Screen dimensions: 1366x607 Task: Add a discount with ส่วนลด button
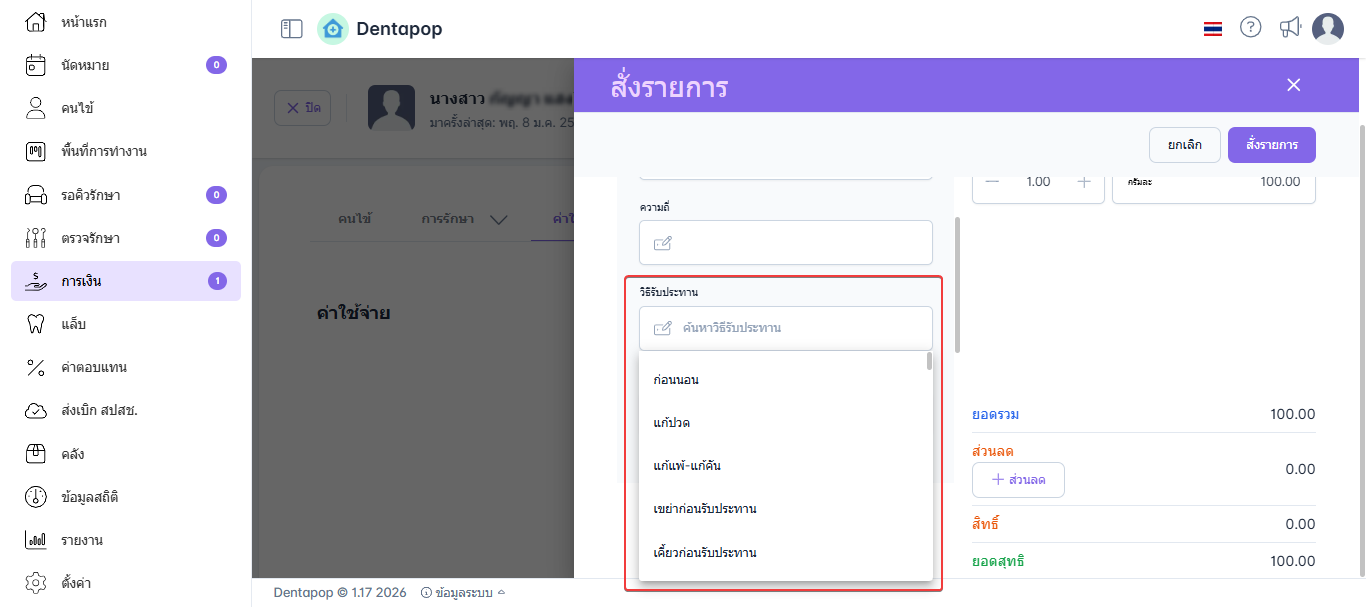point(1018,480)
